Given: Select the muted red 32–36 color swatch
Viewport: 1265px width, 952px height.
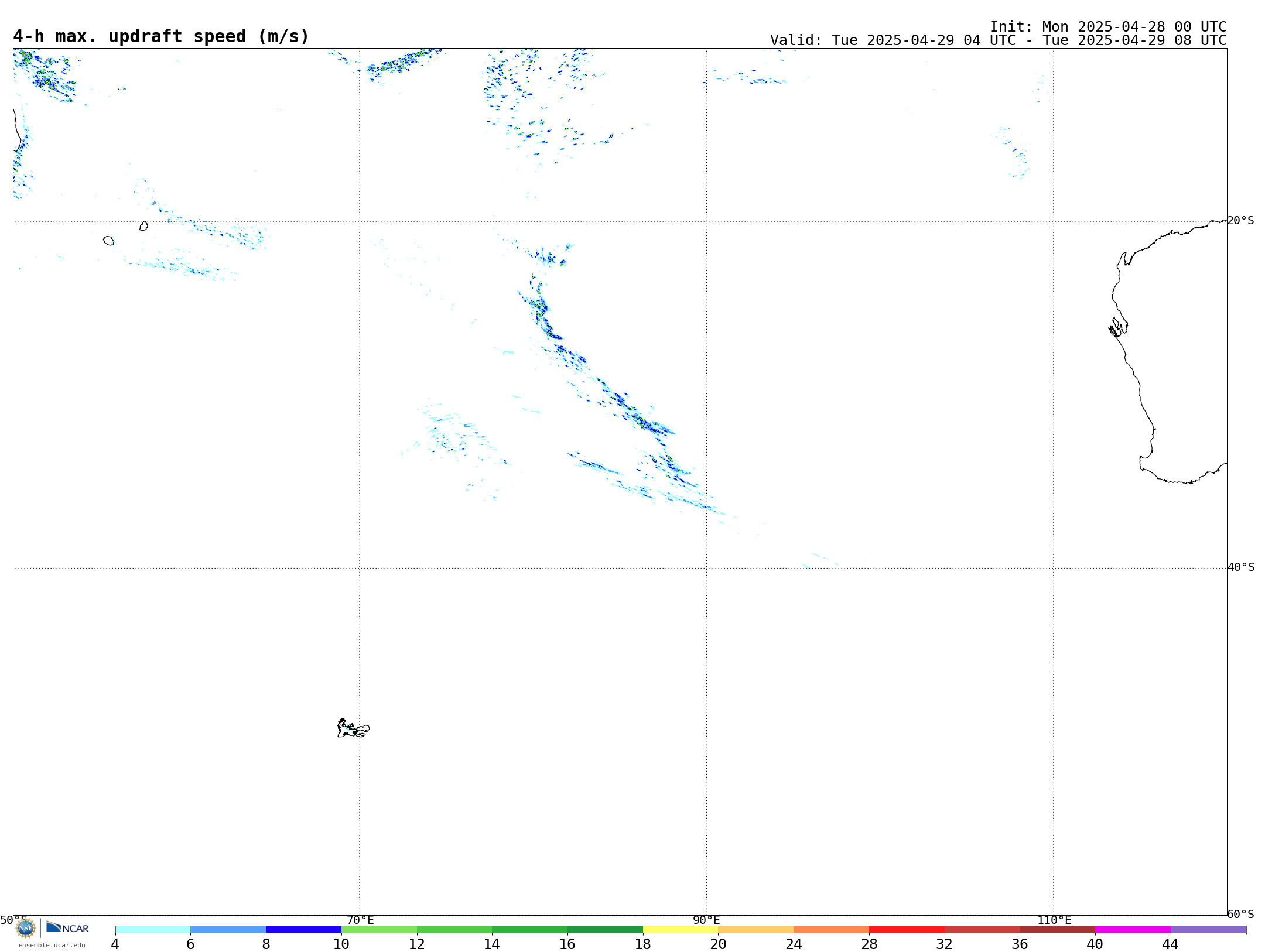Looking at the screenshot, I should [x=982, y=930].
